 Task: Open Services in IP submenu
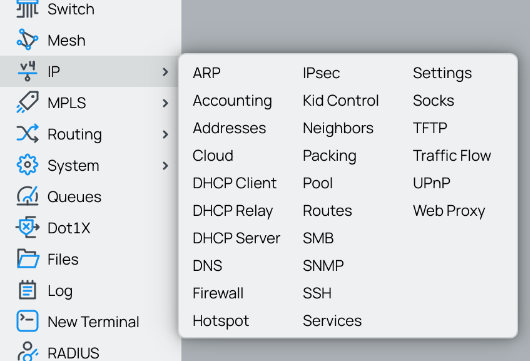[x=332, y=321]
